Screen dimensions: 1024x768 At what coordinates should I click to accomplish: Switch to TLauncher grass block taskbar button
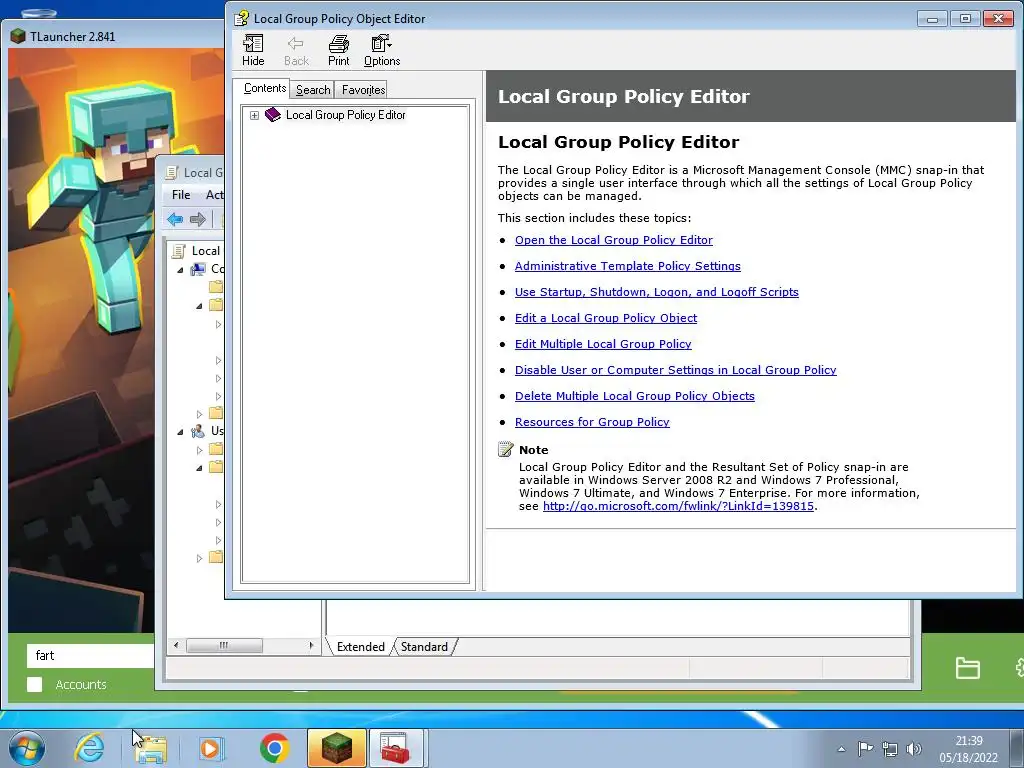[336, 748]
